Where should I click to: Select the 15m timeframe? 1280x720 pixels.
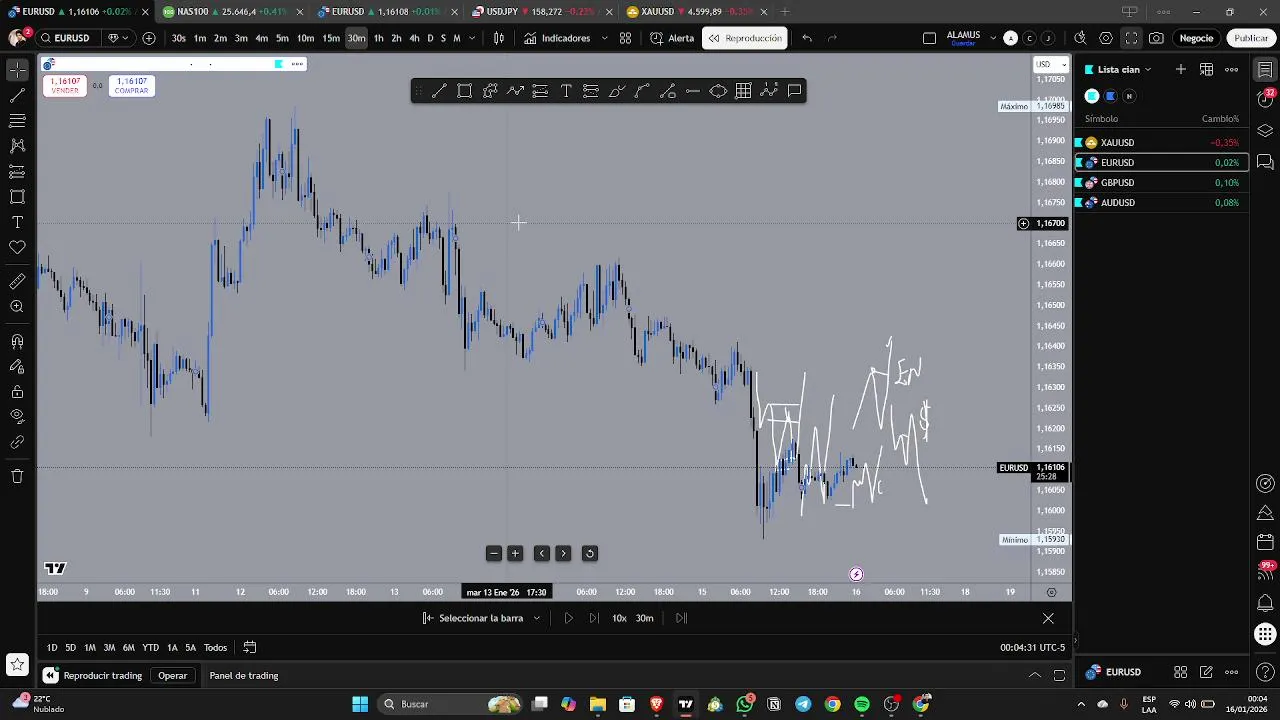point(331,38)
